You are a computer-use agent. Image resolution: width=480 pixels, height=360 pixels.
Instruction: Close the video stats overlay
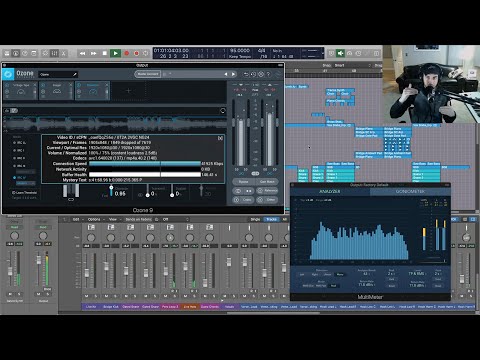point(220,138)
